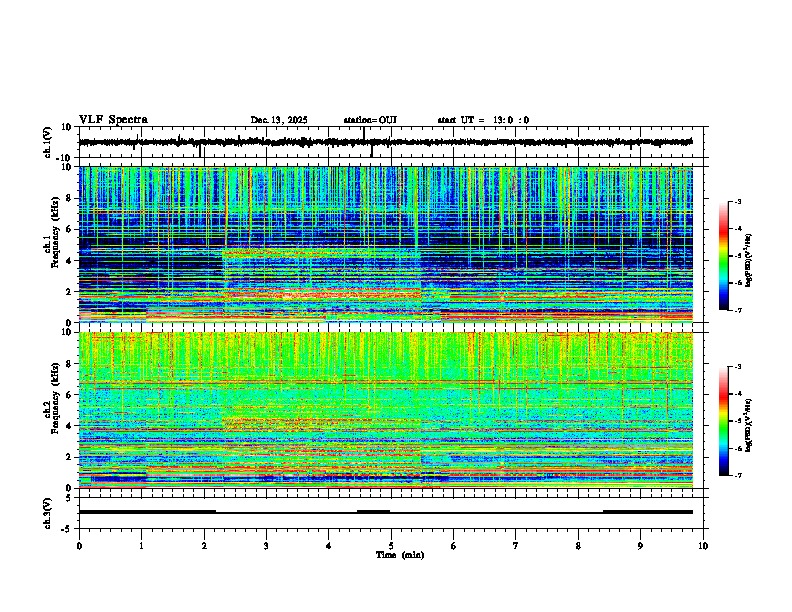Screen dimensions: 792x612
Task: Click the "-3" label on ch.2 color bar
Action: [738, 367]
